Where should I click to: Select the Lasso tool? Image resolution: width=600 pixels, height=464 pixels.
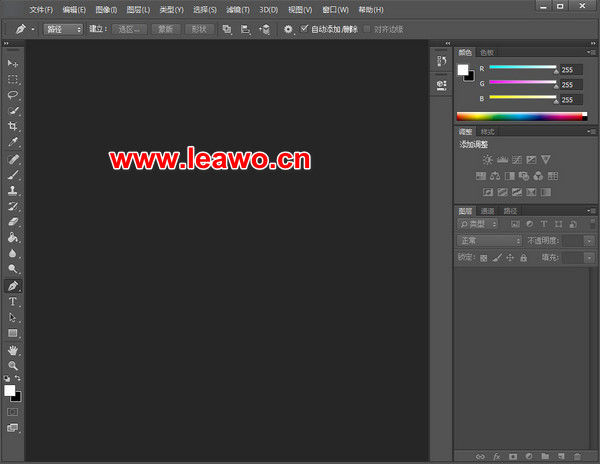click(13, 95)
